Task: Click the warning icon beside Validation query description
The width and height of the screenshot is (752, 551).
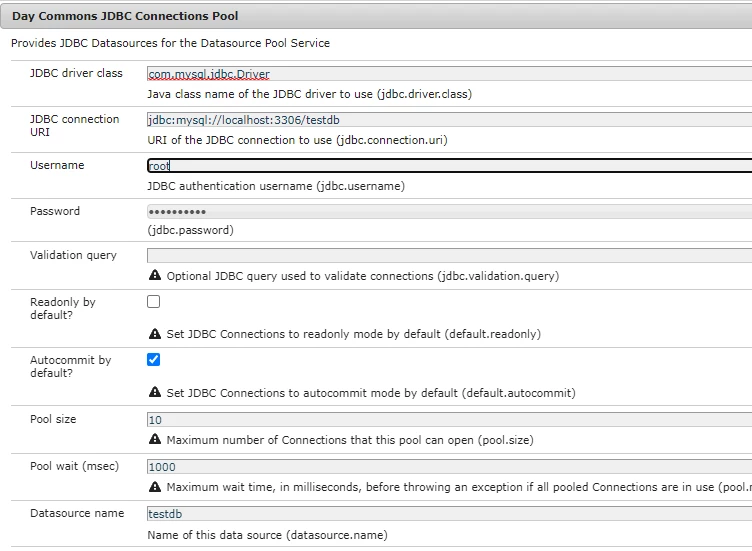Action: click(x=155, y=275)
